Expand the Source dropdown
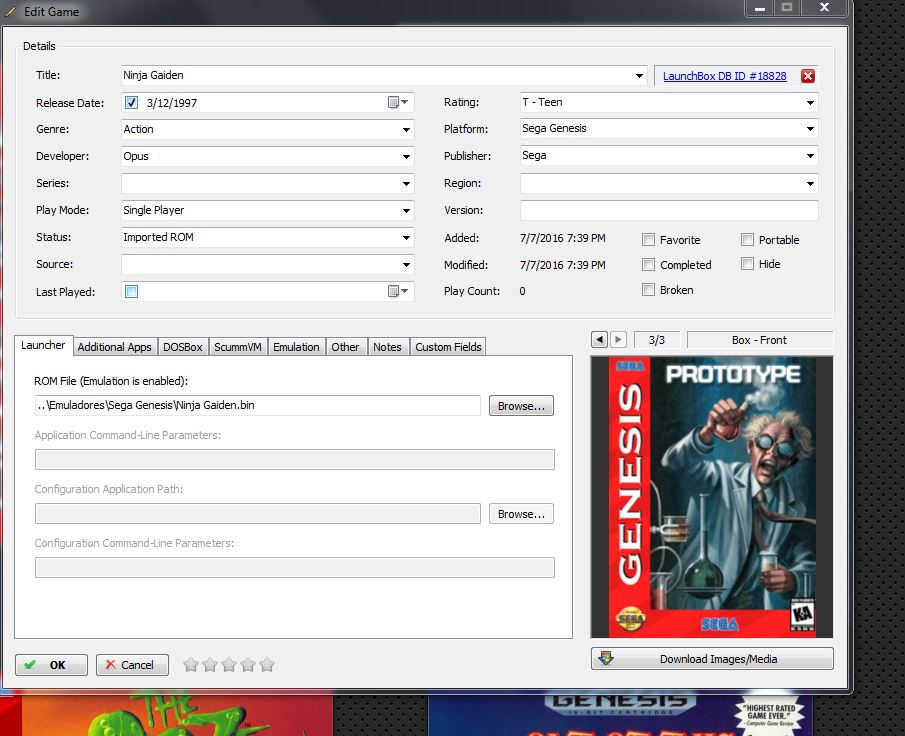 click(x=406, y=264)
